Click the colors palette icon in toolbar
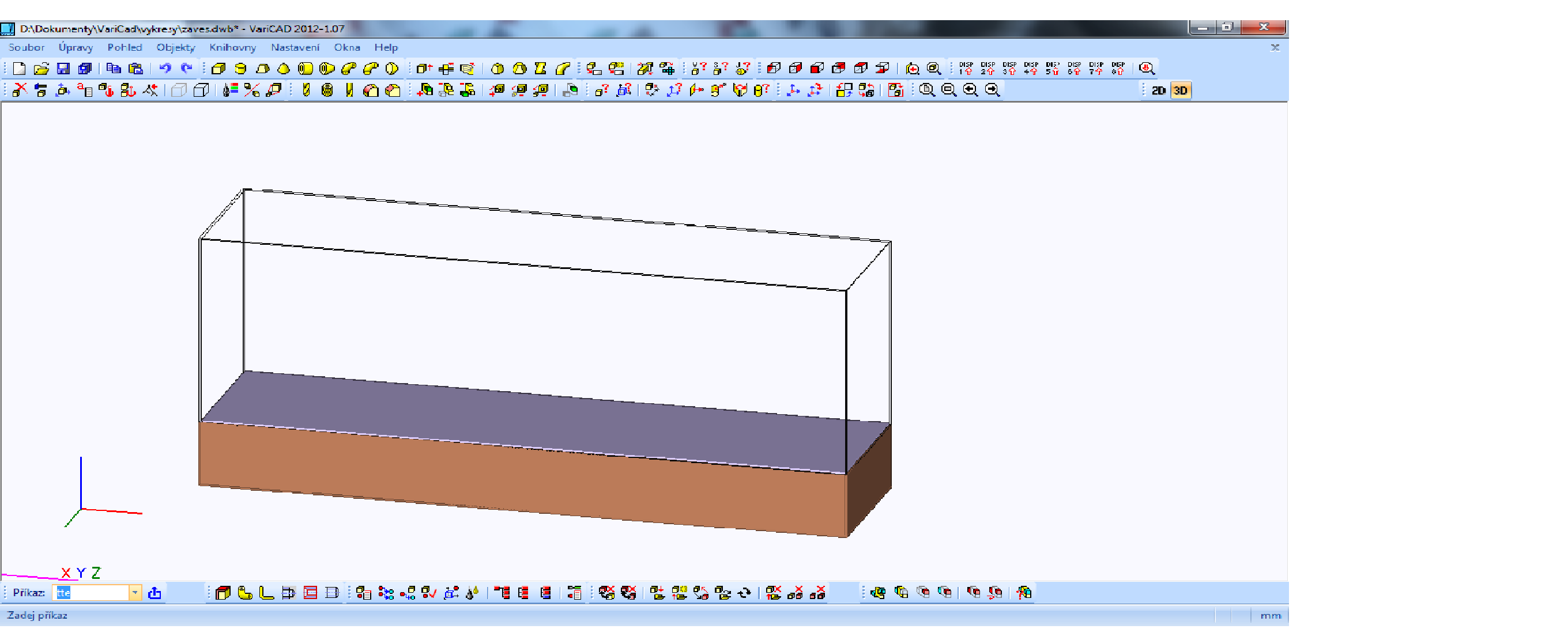 click(229, 90)
